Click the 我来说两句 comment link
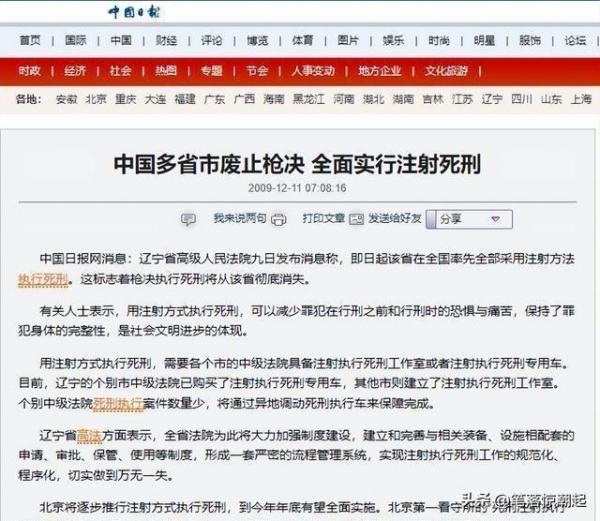 239,218
